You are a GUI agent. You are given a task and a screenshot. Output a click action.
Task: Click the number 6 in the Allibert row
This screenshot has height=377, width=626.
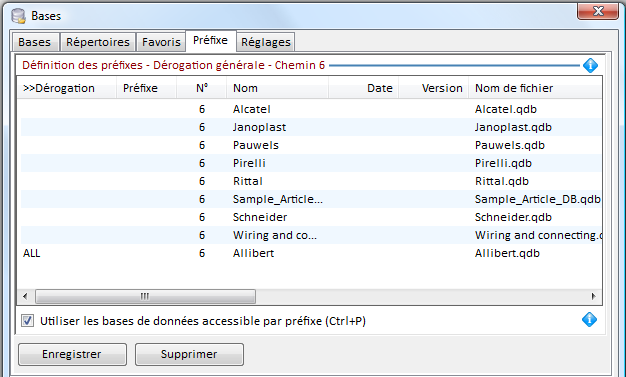click(x=202, y=253)
